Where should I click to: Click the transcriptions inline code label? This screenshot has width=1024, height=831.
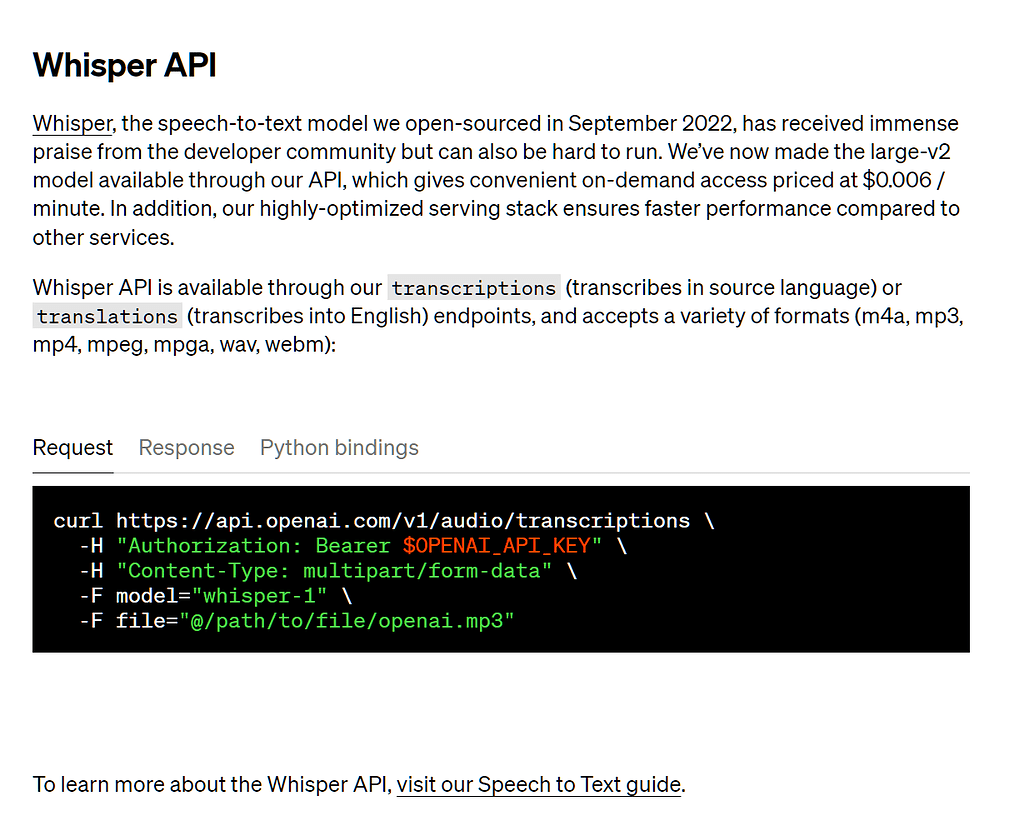[x=473, y=288]
